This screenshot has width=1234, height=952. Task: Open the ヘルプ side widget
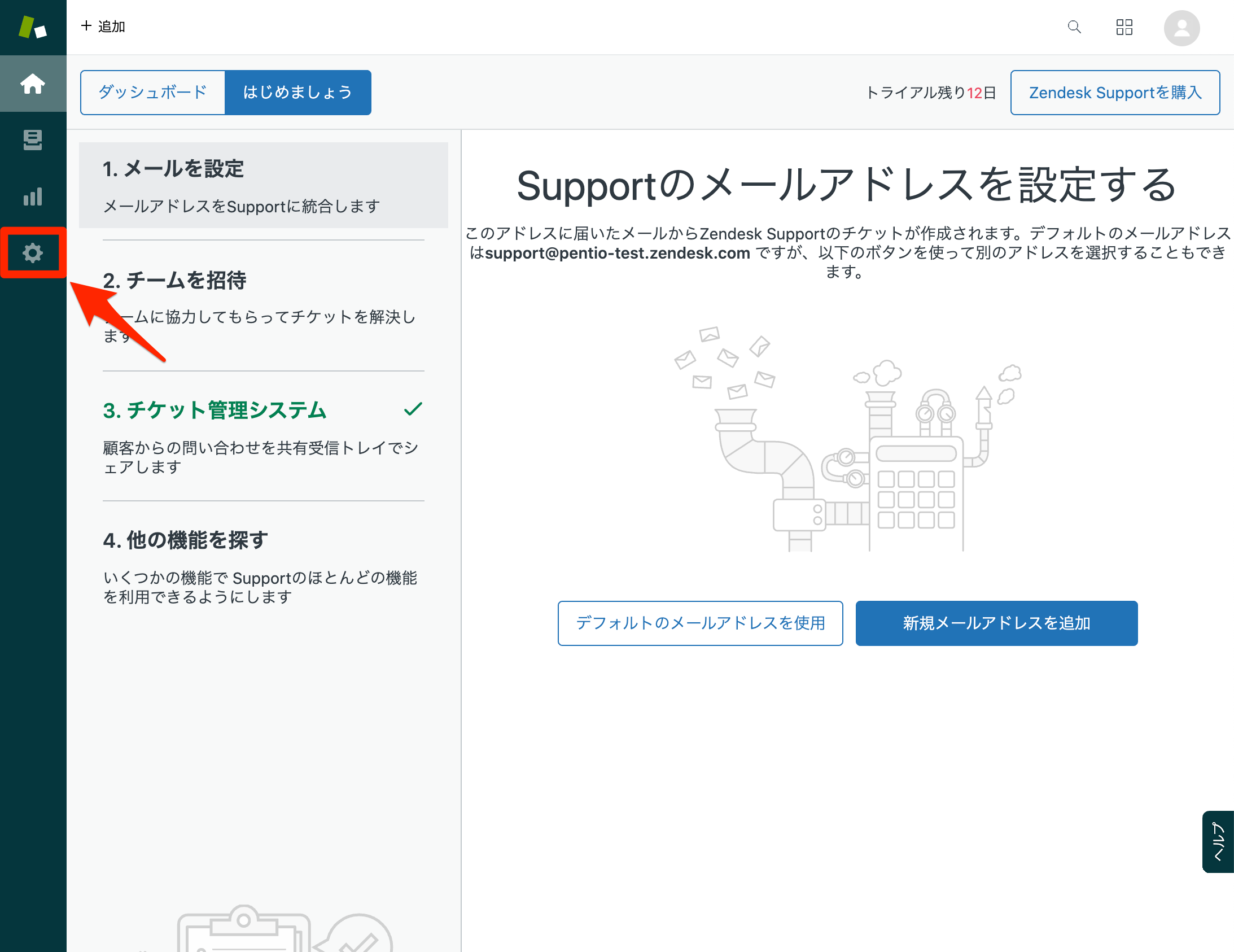[1218, 841]
